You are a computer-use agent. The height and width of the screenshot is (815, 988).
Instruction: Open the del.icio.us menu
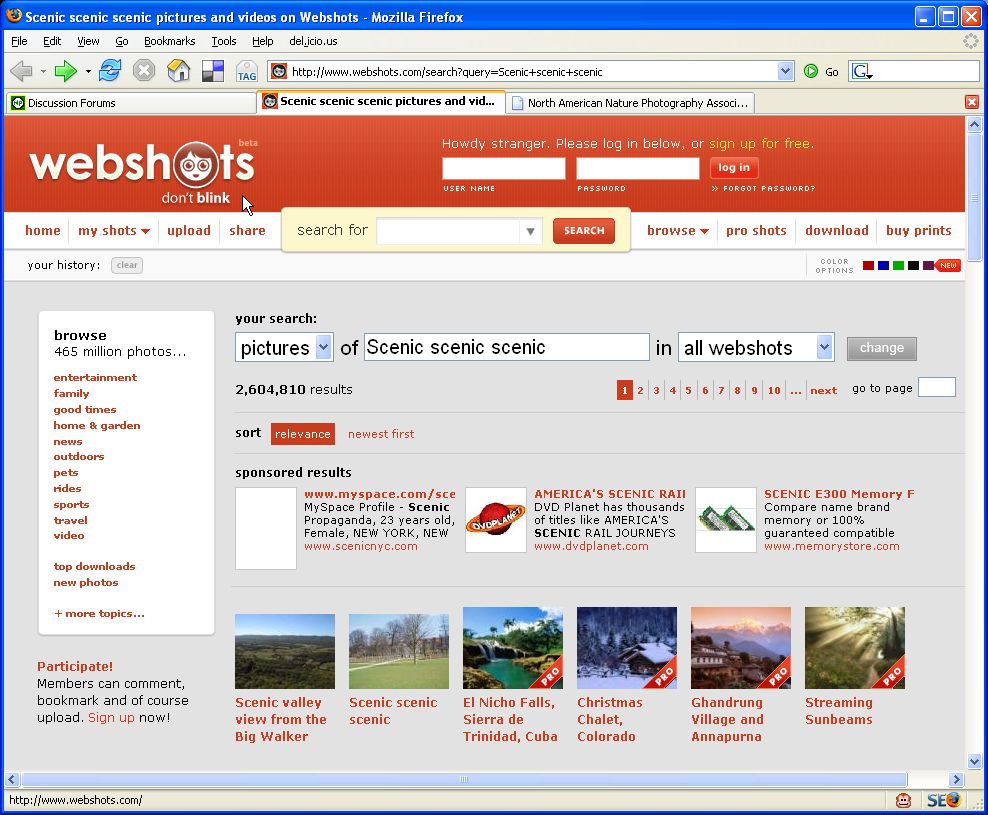[x=313, y=41]
